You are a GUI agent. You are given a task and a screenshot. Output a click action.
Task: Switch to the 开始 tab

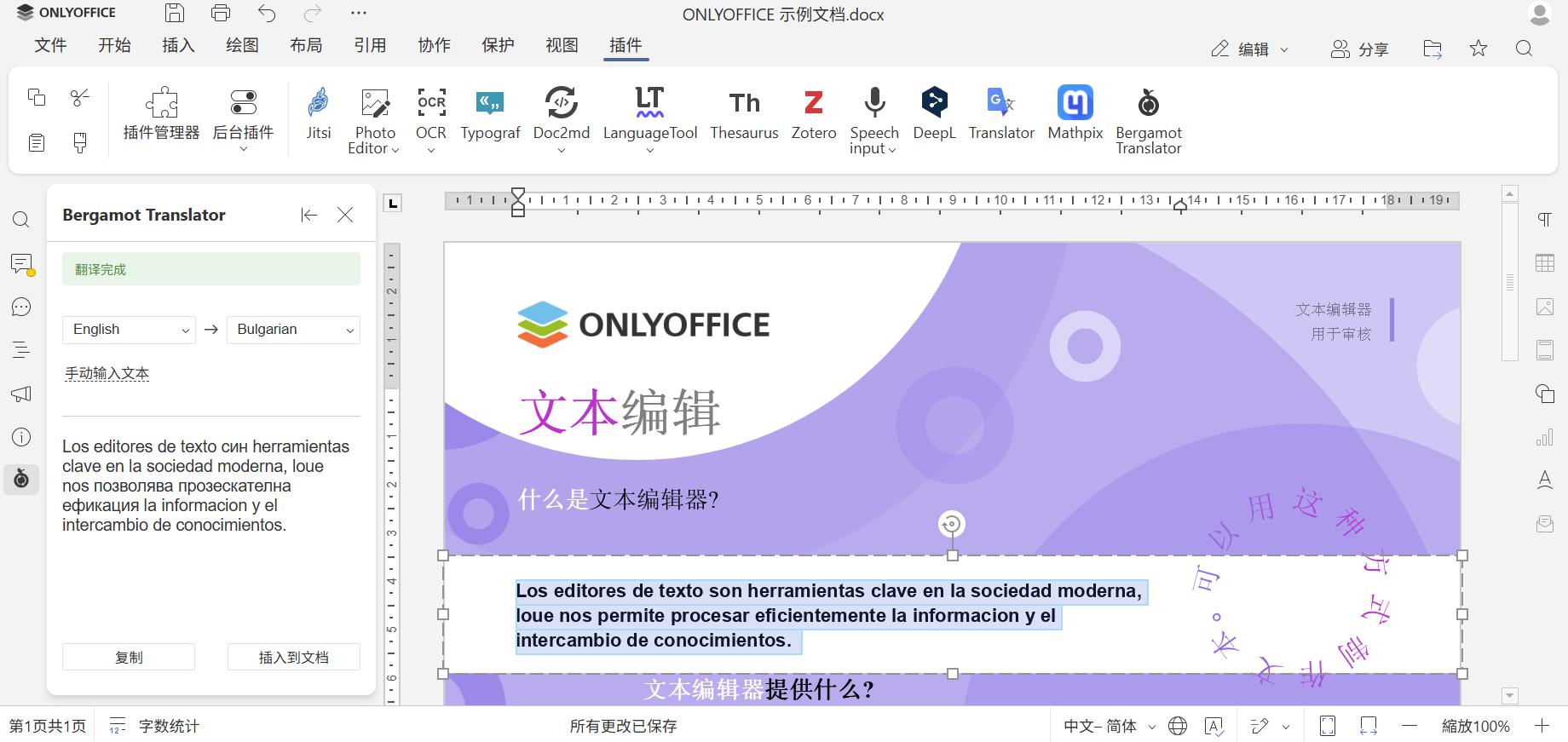tap(114, 45)
